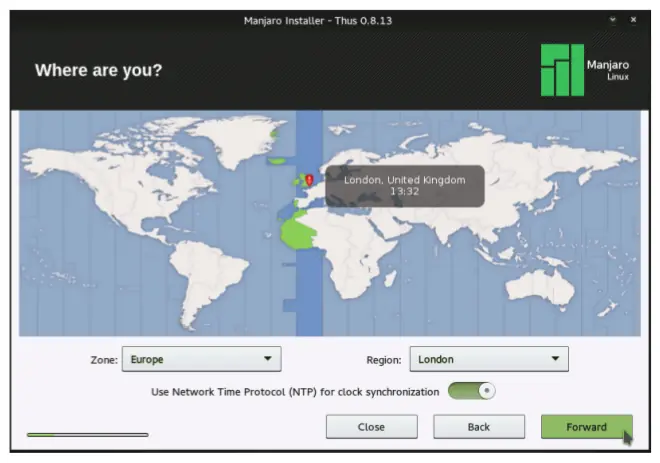Click the titlebar minimize arrow icon

point(613,19)
